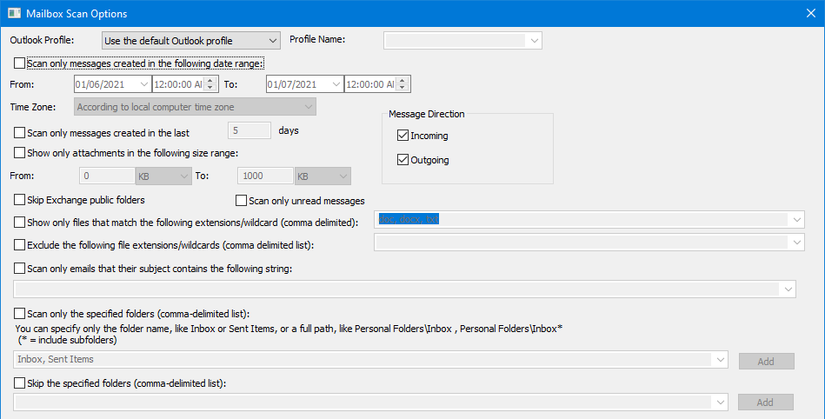Click the days number field showing 5
Image resolution: width=825 pixels, height=419 pixels.
tap(249, 131)
